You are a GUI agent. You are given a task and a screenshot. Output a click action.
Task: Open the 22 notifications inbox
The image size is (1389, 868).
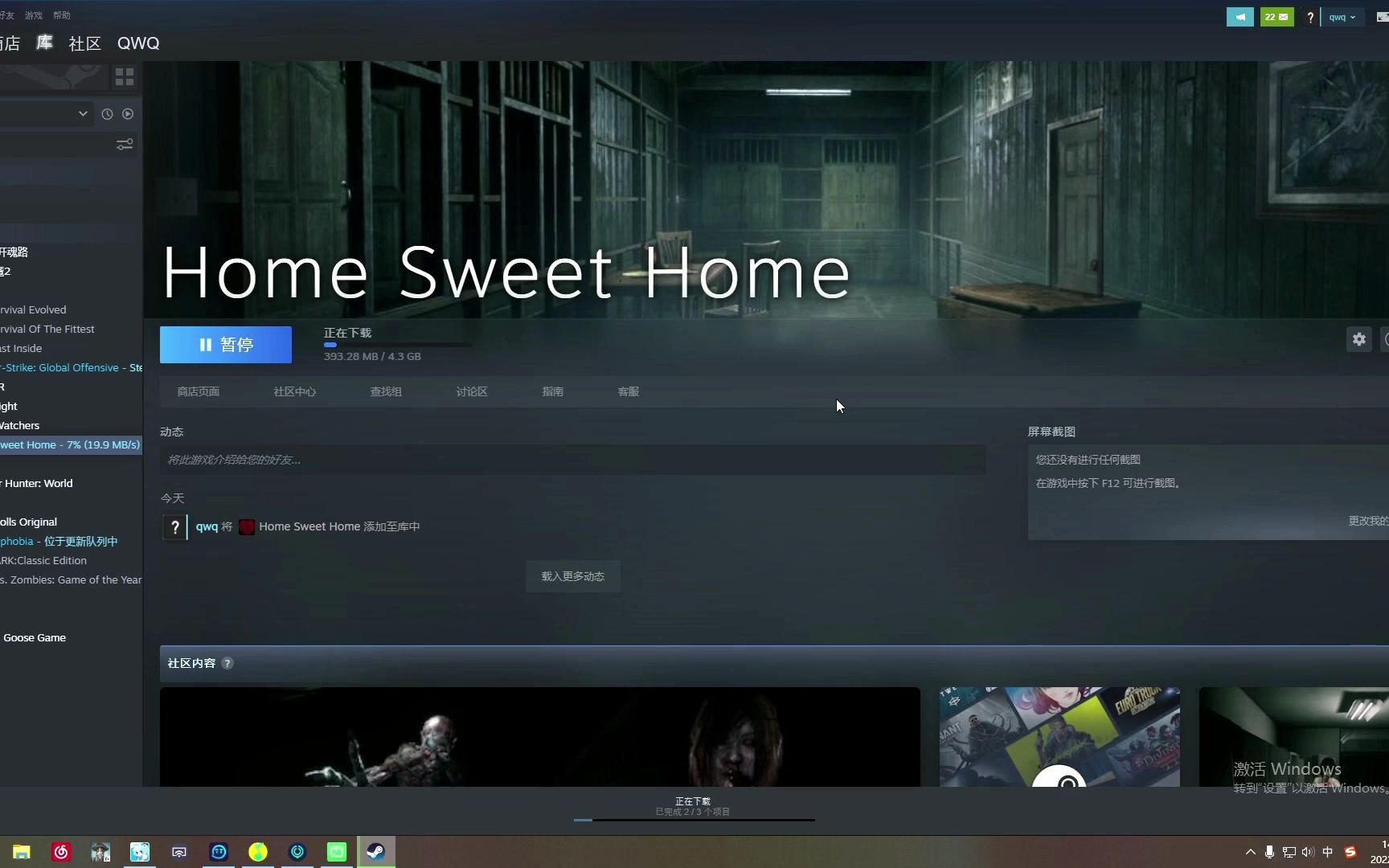click(1276, 17)
